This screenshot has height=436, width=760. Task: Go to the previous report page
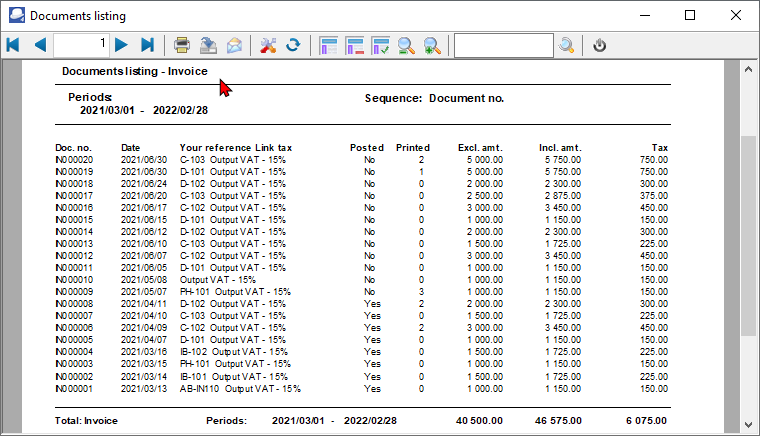click(x=40, y=45)
